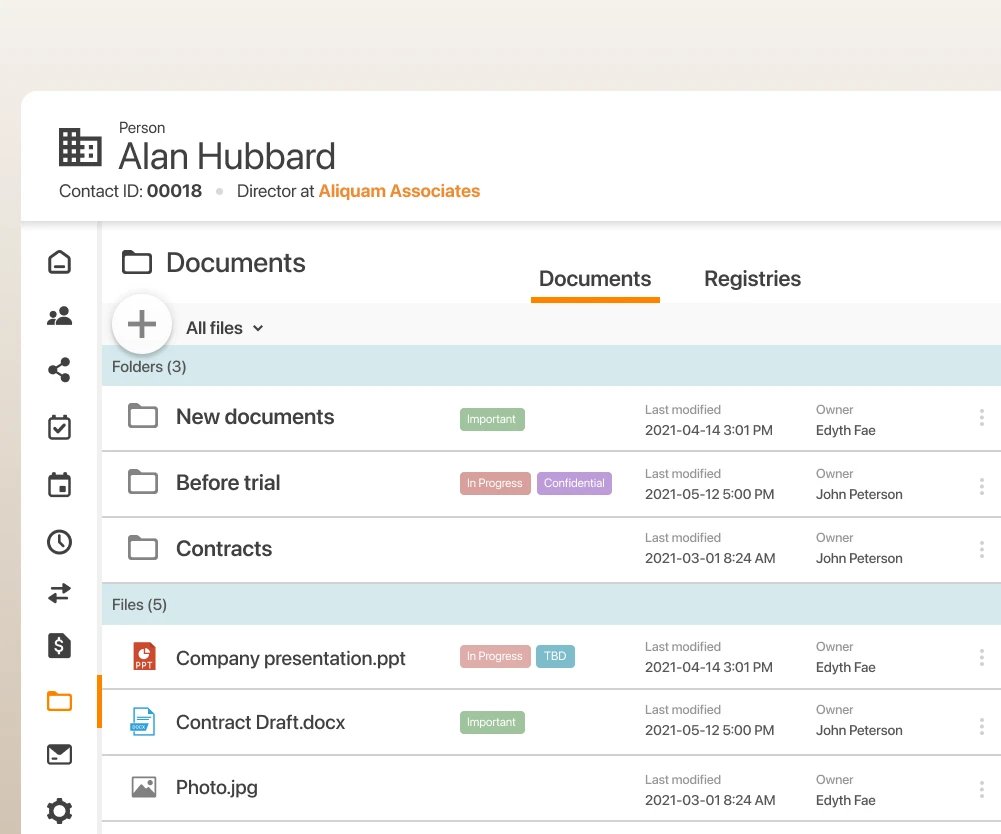Click the Confidential tag on Before trial

pos(574,483)
